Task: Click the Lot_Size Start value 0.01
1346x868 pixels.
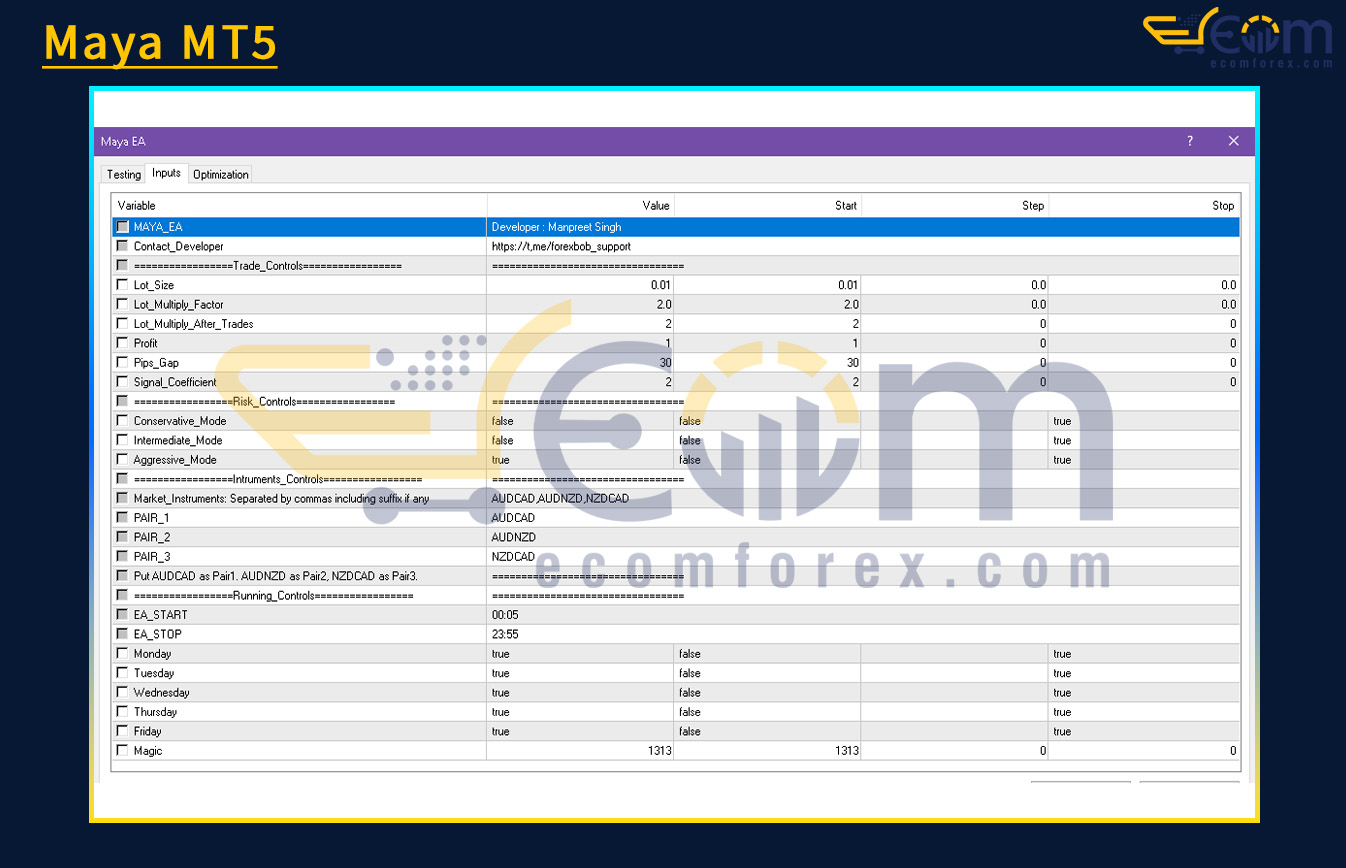Action: (768, 285)
